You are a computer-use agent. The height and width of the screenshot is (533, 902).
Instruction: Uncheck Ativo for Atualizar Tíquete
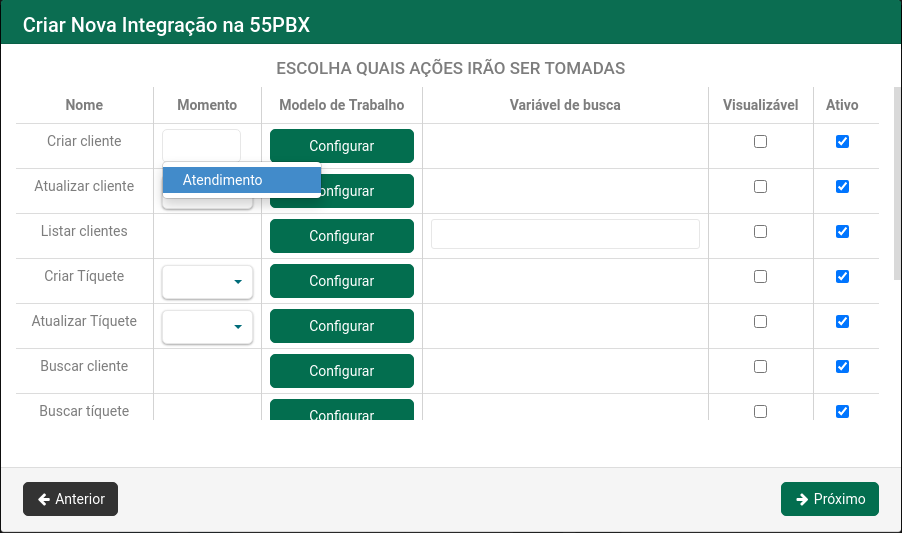click(842, 321)
